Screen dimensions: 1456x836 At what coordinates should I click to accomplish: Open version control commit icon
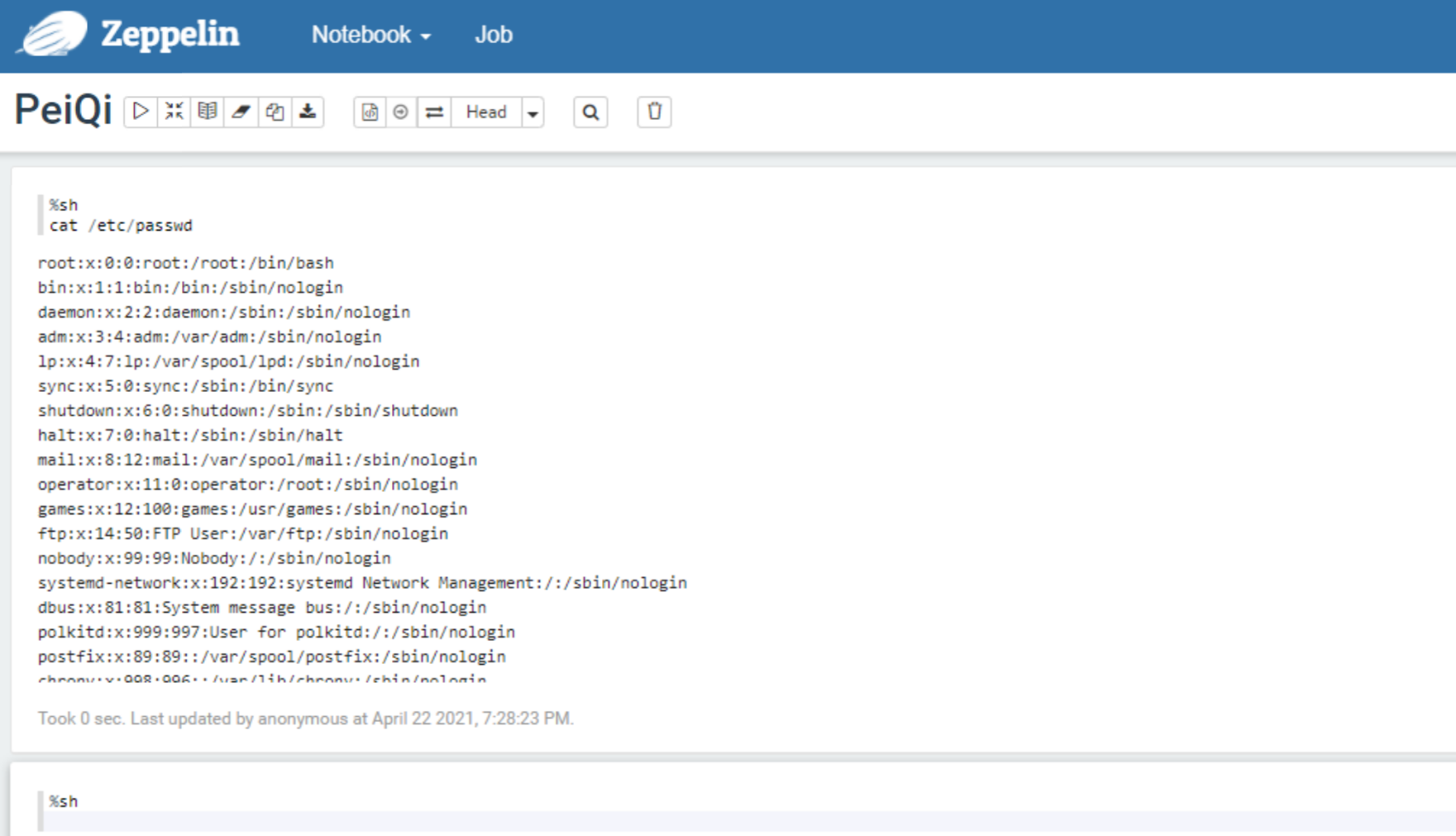pos(370,112)
